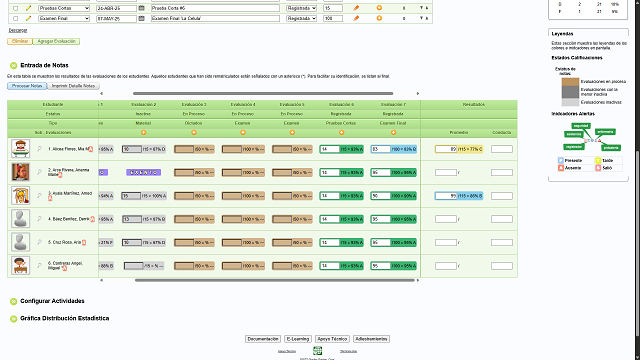This screenshot has width=640, height=360.
Task: Click magnifier icon next to student 4 Báez Benítez
Action: click(40, 219)
